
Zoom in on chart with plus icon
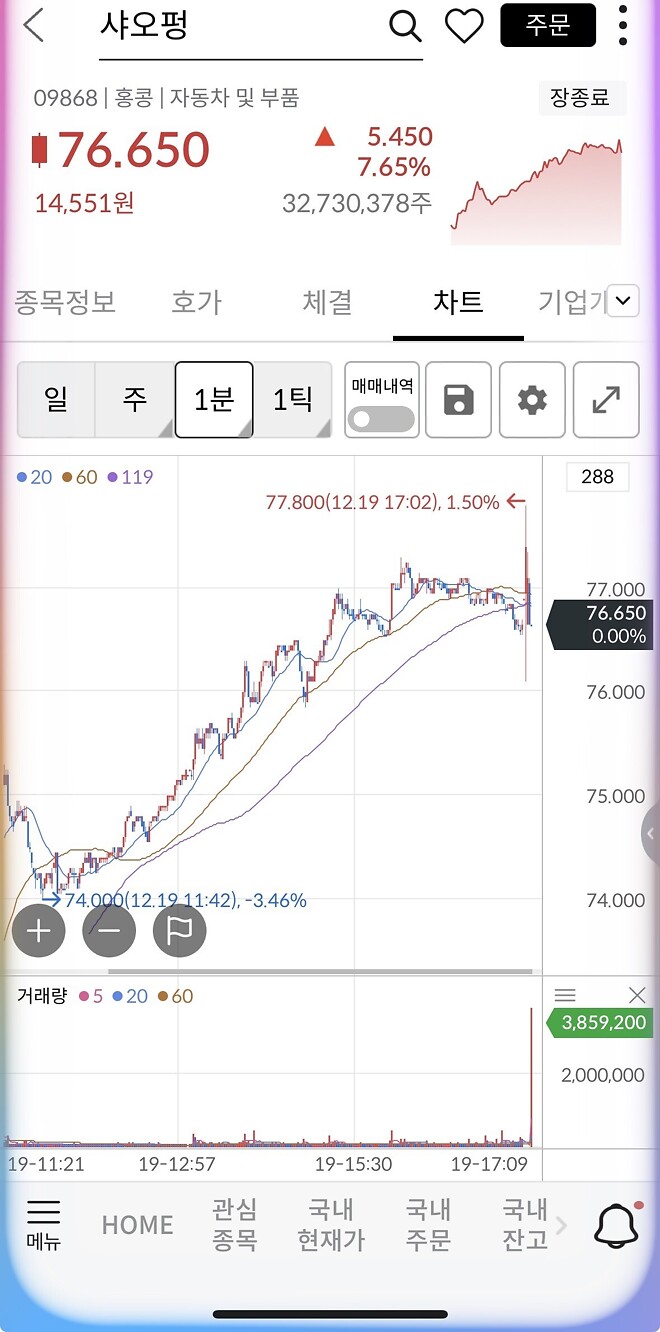[x=38, y=930]
